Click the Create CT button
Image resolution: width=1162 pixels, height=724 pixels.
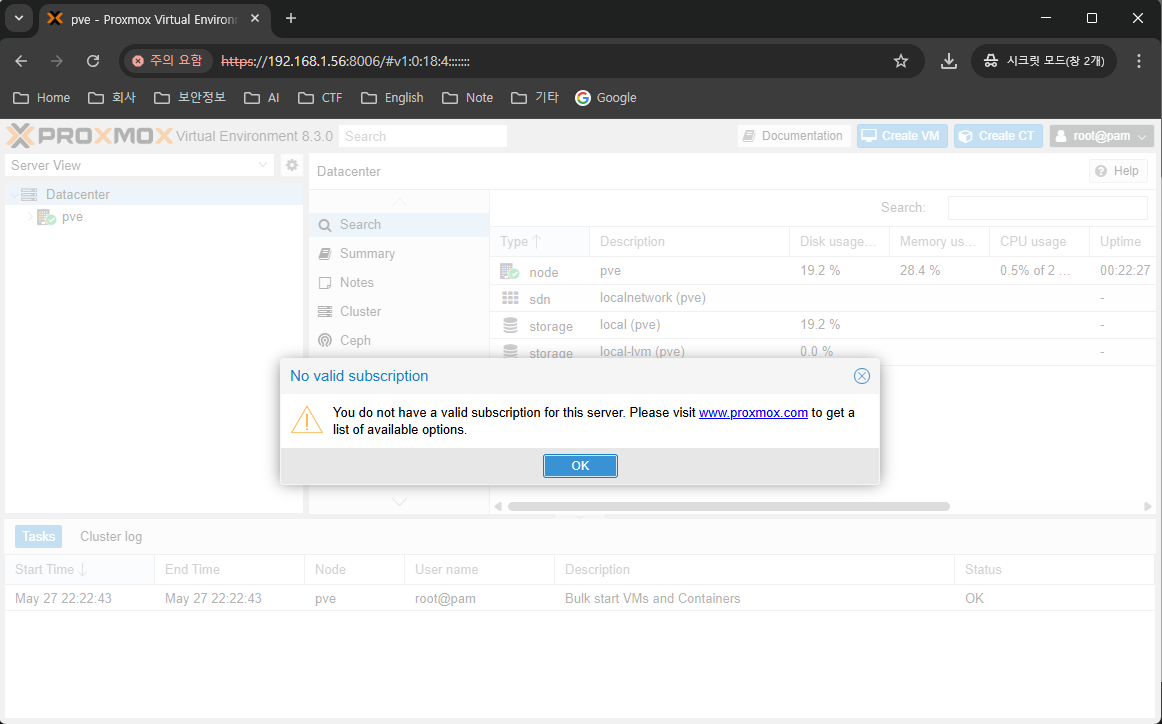[998, 136]
